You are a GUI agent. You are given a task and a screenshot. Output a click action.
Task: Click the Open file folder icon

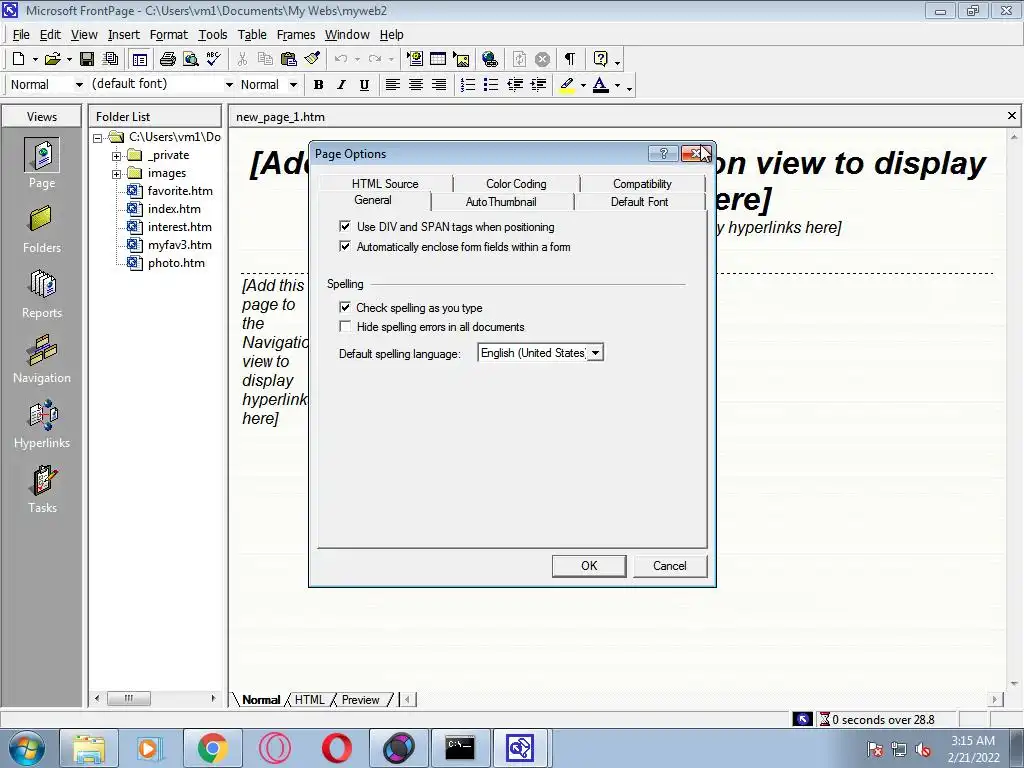pyautogui.click(x=52, y=59)
